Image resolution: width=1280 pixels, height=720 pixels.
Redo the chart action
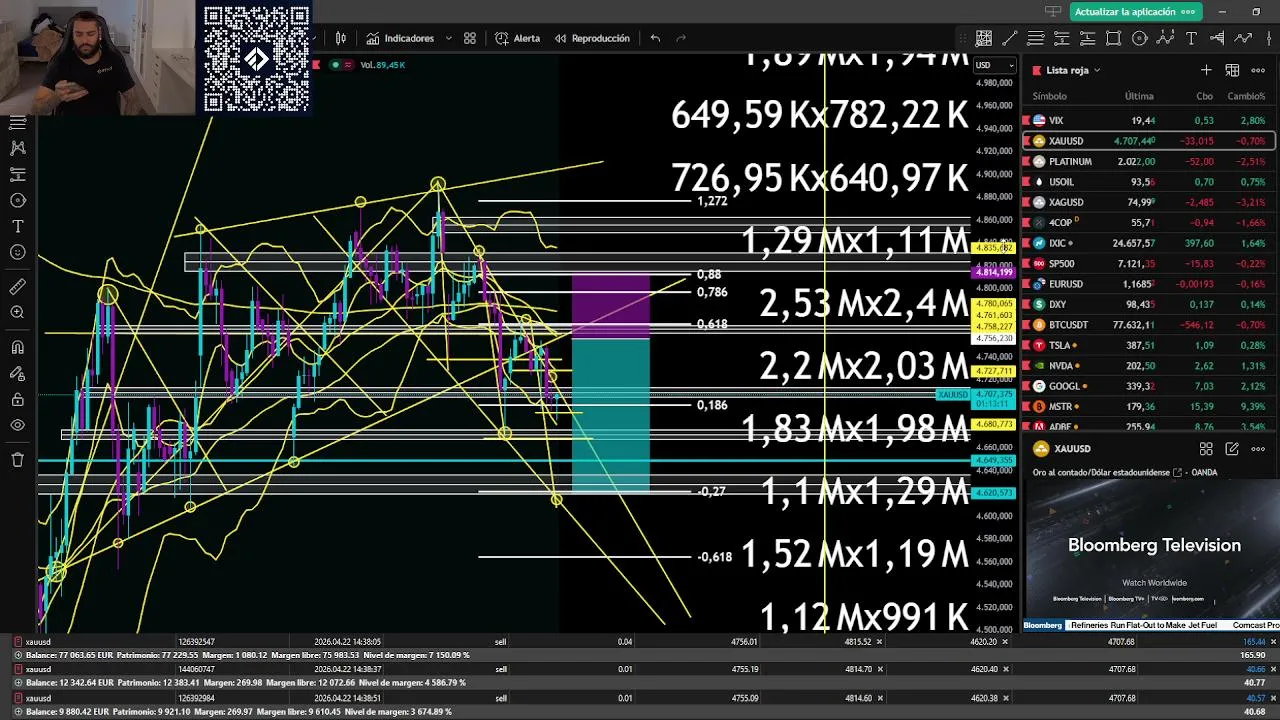(681, 38)
